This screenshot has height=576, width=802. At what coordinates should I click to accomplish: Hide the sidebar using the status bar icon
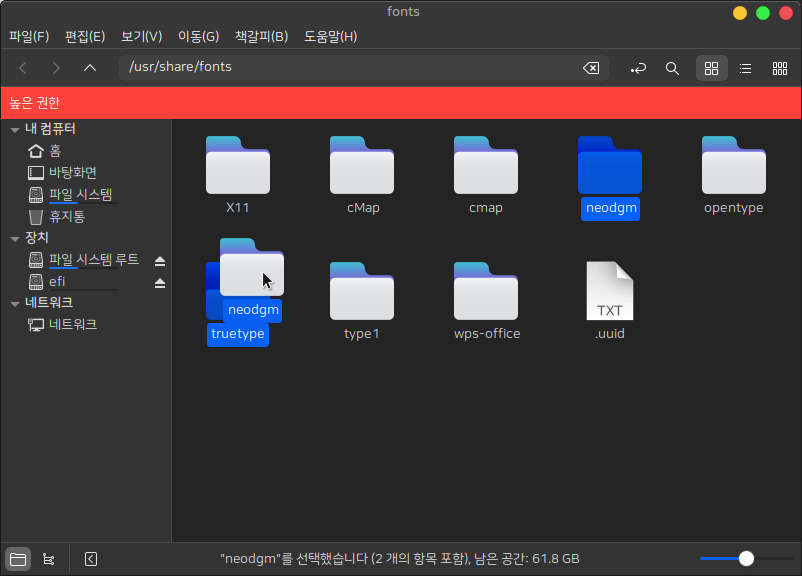tap(91, 559)
